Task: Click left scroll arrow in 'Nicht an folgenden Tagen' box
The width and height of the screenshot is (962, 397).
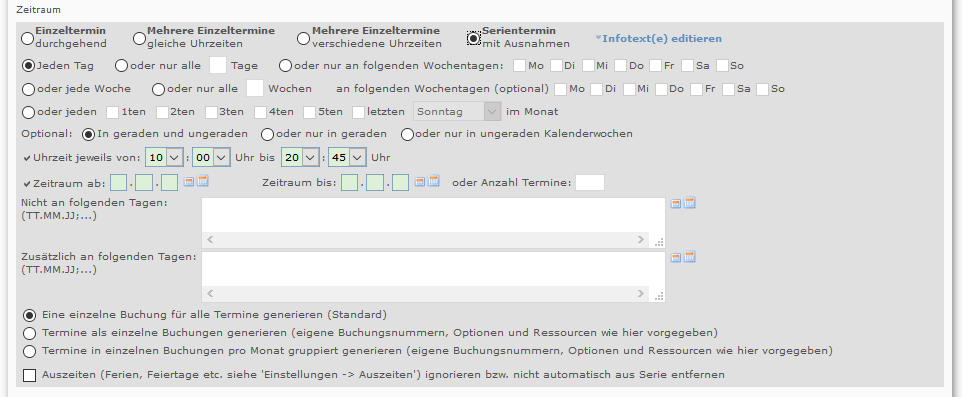Action: point(210,240)
